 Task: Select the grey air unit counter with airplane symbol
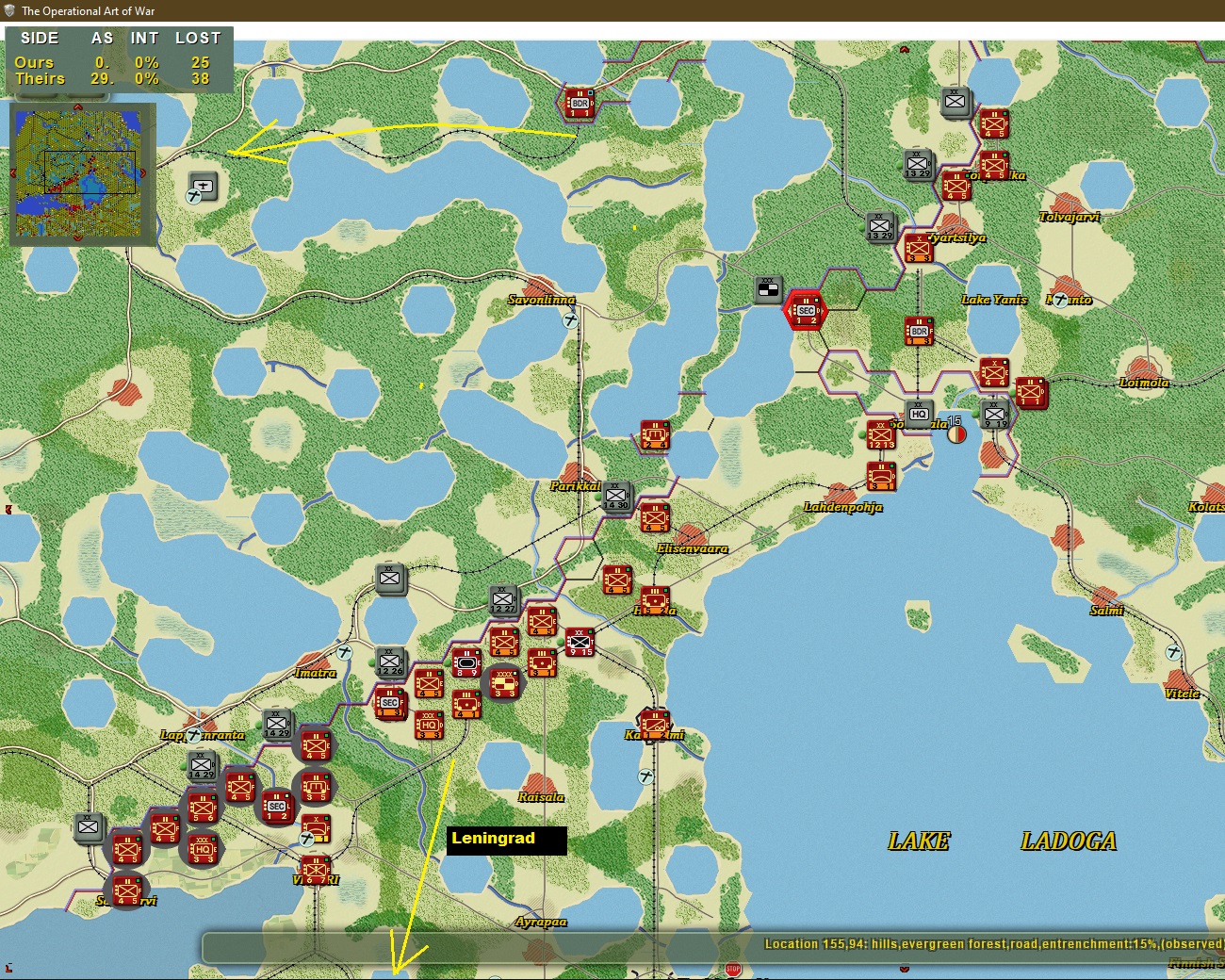click(x=202, y=187)
